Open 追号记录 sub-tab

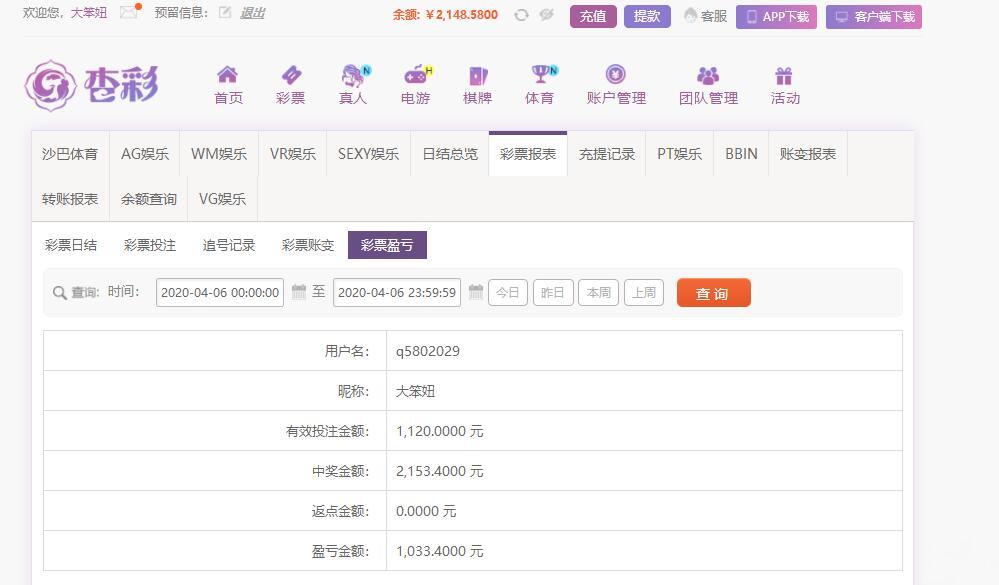(229, 245)
